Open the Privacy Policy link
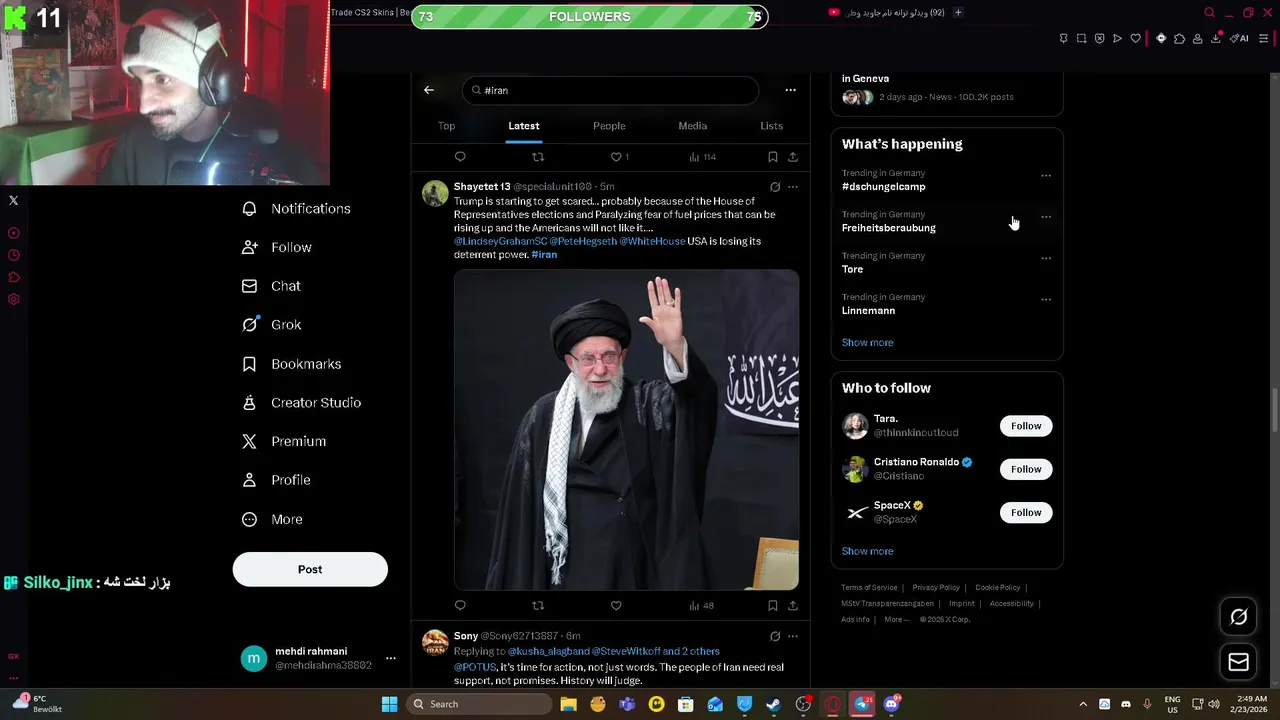The image size is (1280, 720). (936, 588)
